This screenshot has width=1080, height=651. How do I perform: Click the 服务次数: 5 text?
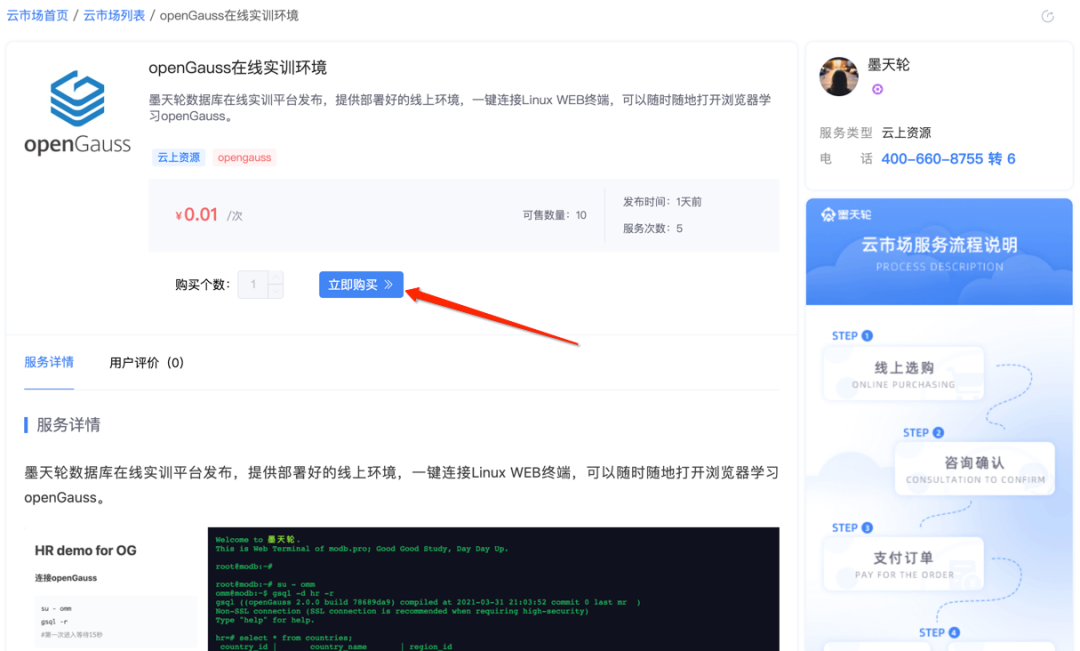(x=653, y=229)
